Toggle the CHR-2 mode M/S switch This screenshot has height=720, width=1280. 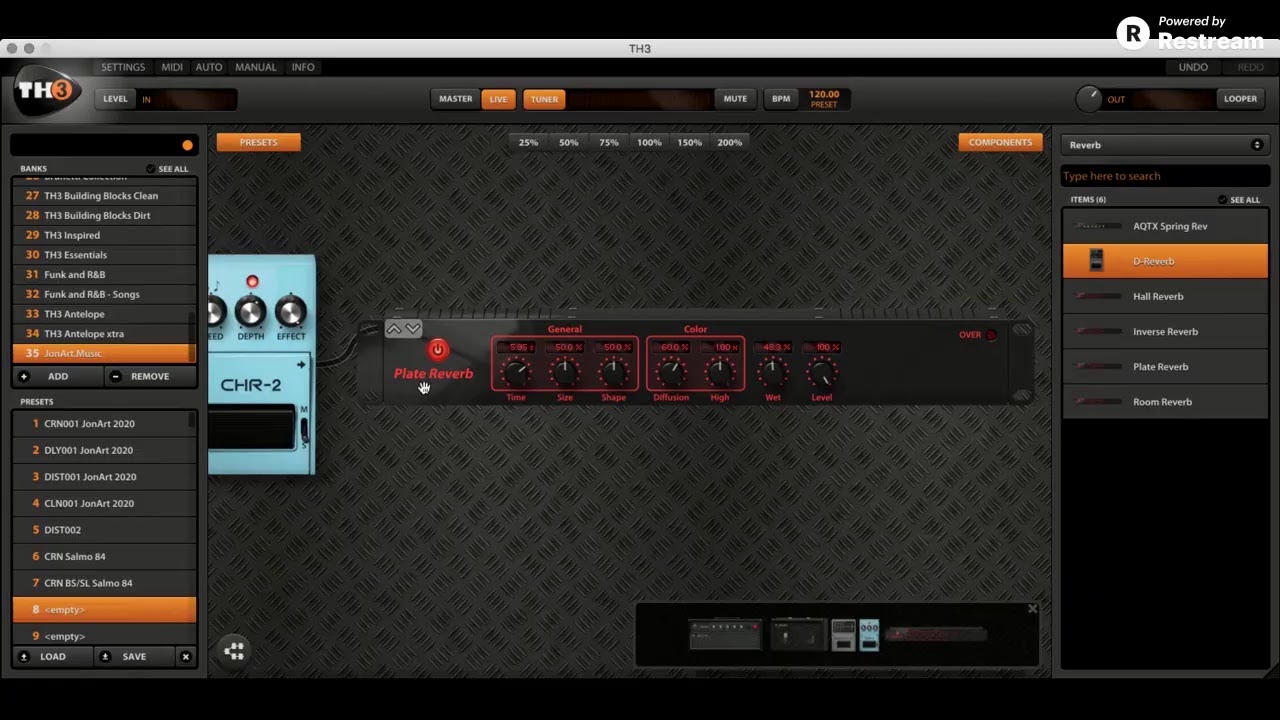click(x=304, y=427)
